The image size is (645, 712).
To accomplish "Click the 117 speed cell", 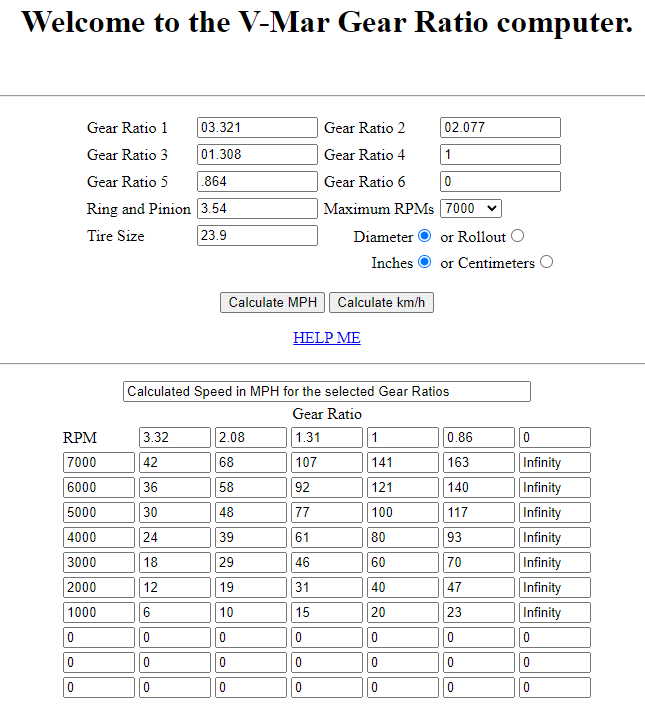I will click(x=479, y=512).
